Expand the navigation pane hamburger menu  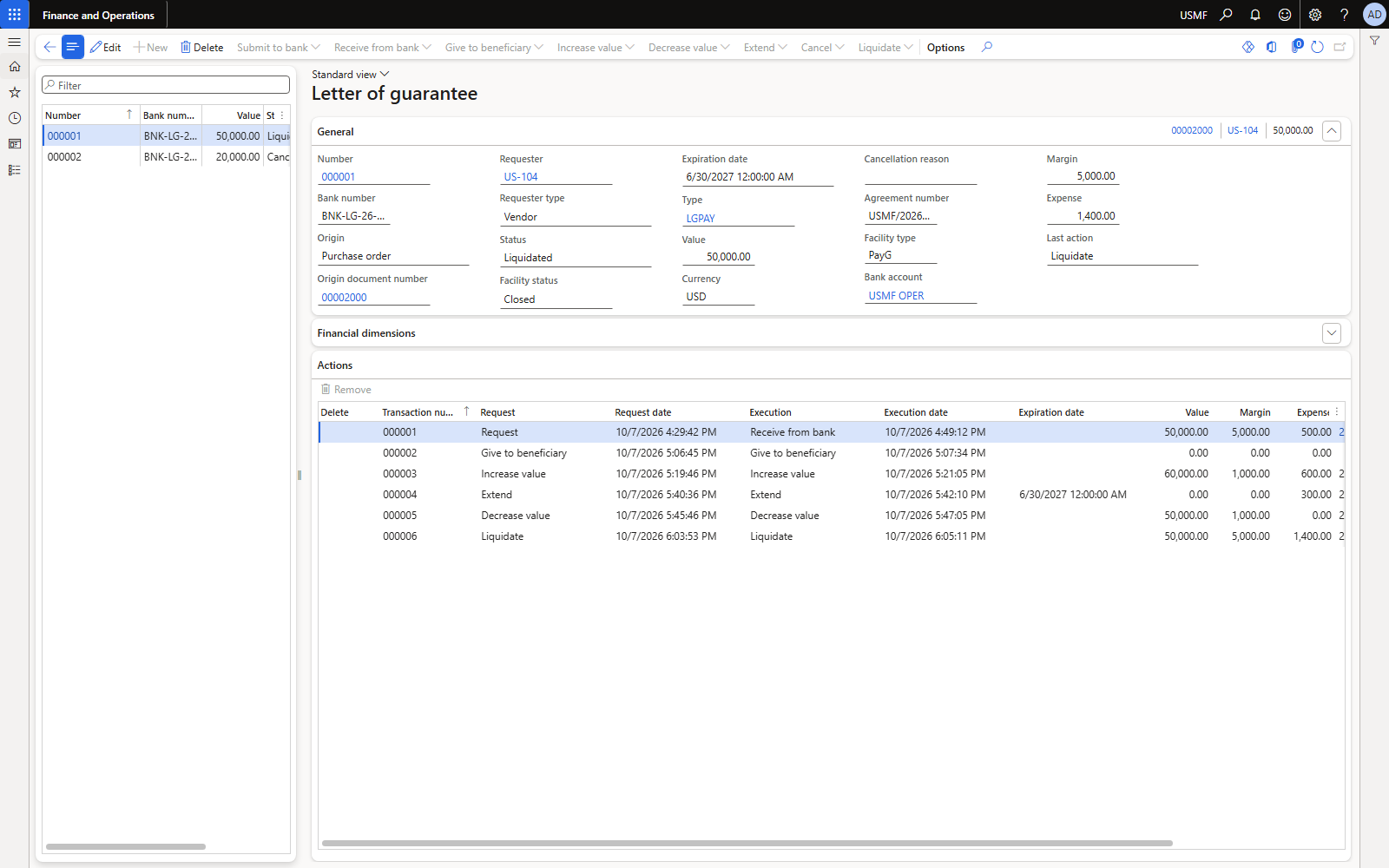[x=15, y=42]
